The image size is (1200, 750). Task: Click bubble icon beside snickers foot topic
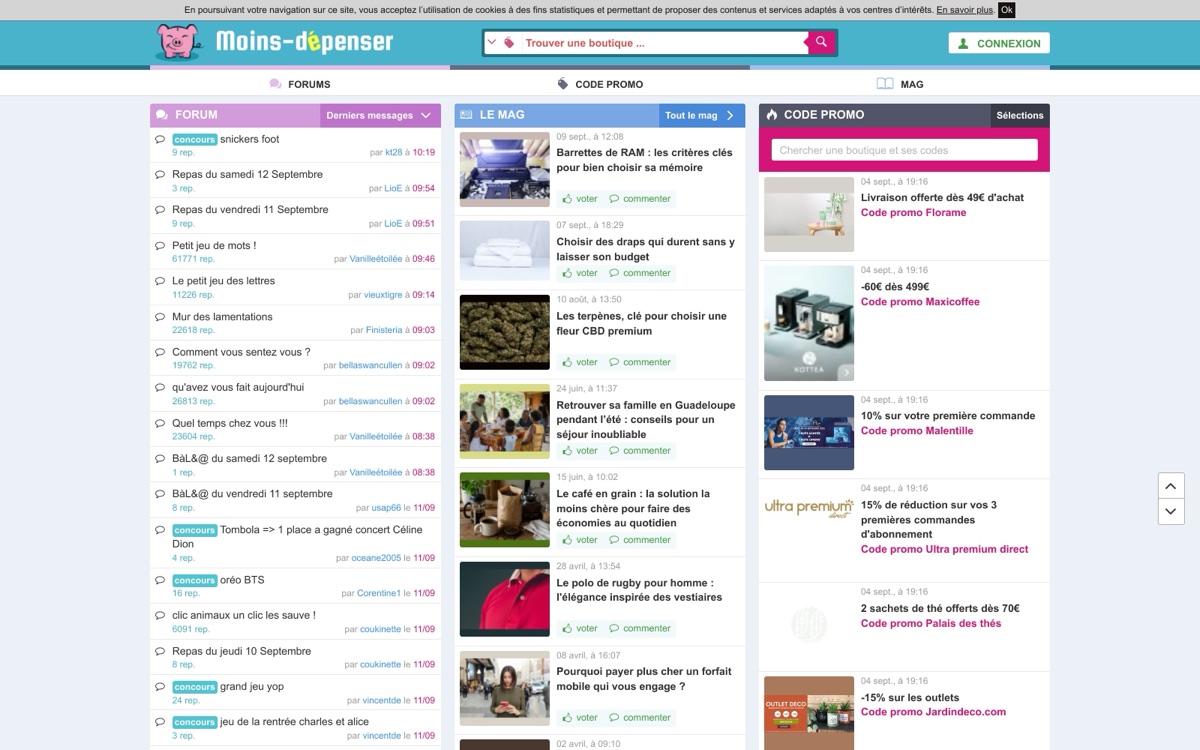[160, 140]
